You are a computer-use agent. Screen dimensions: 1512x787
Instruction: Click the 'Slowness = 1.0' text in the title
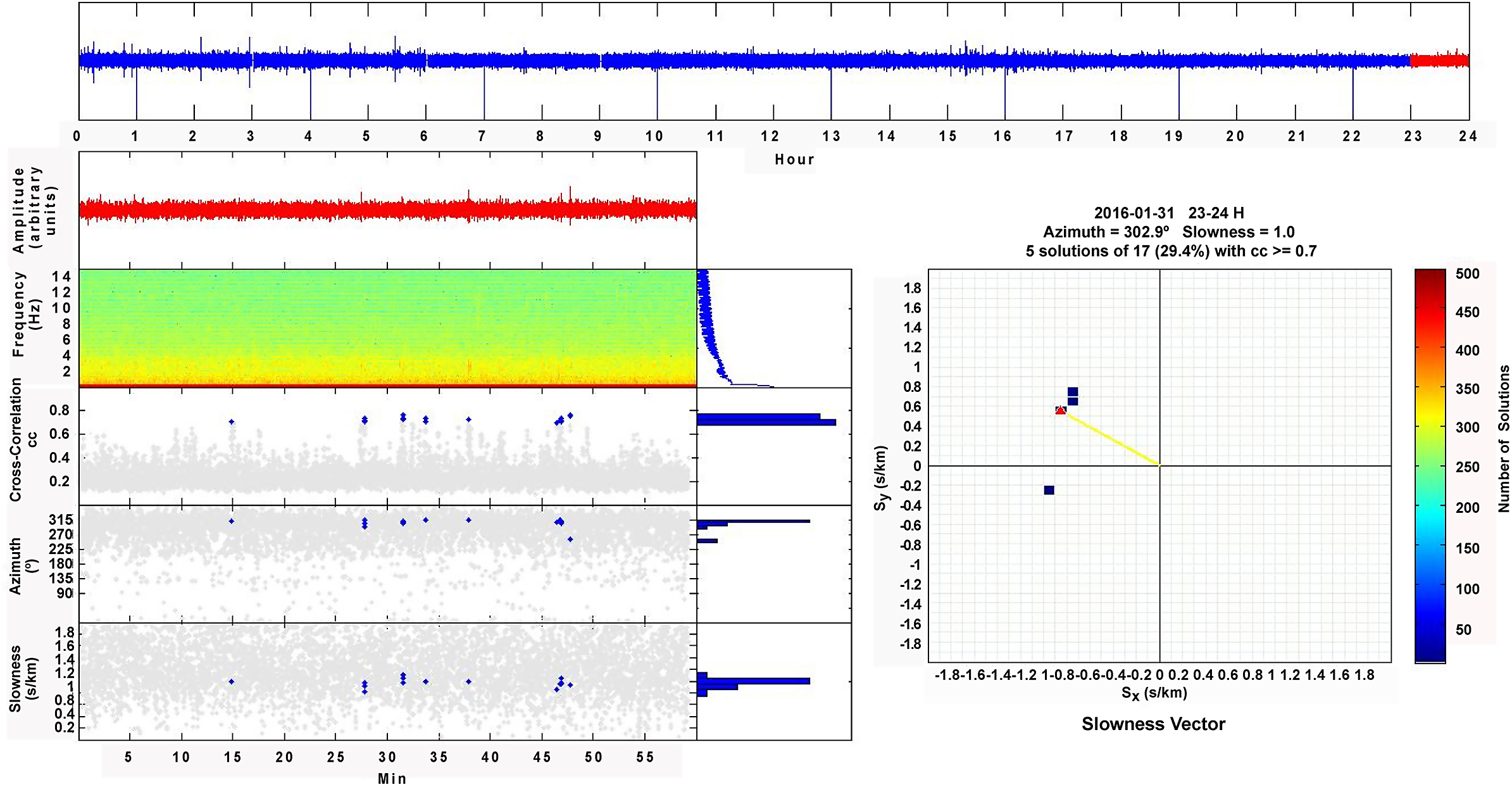(x=1239, y=232)
